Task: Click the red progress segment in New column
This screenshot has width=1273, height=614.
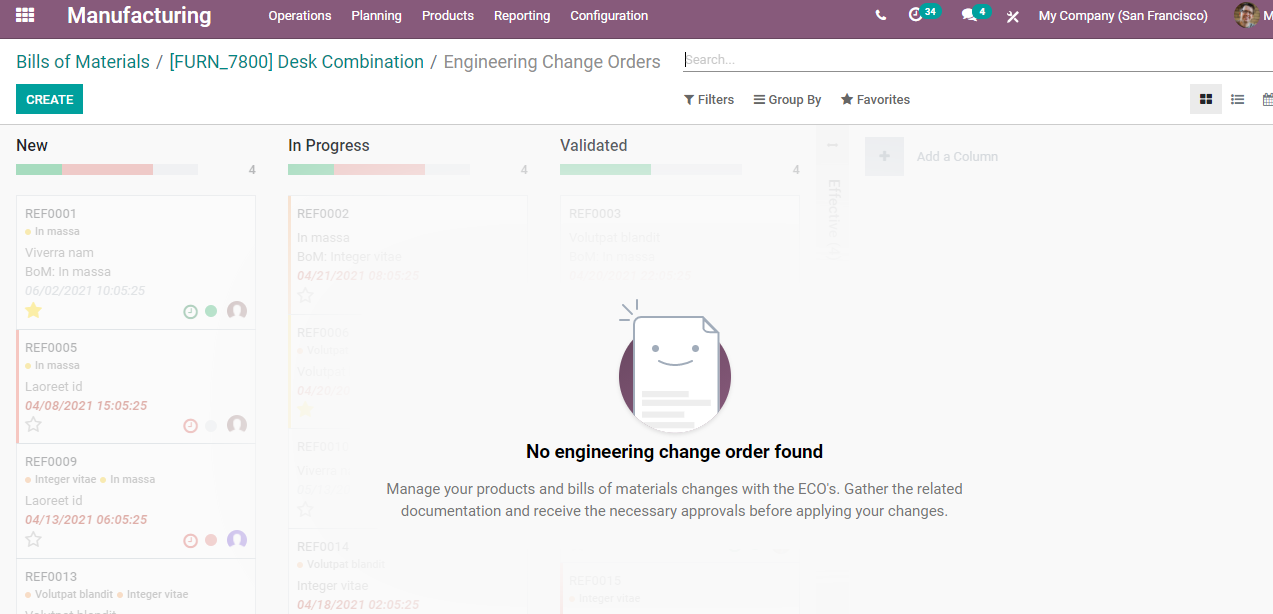Action: [x=107, y=169]
